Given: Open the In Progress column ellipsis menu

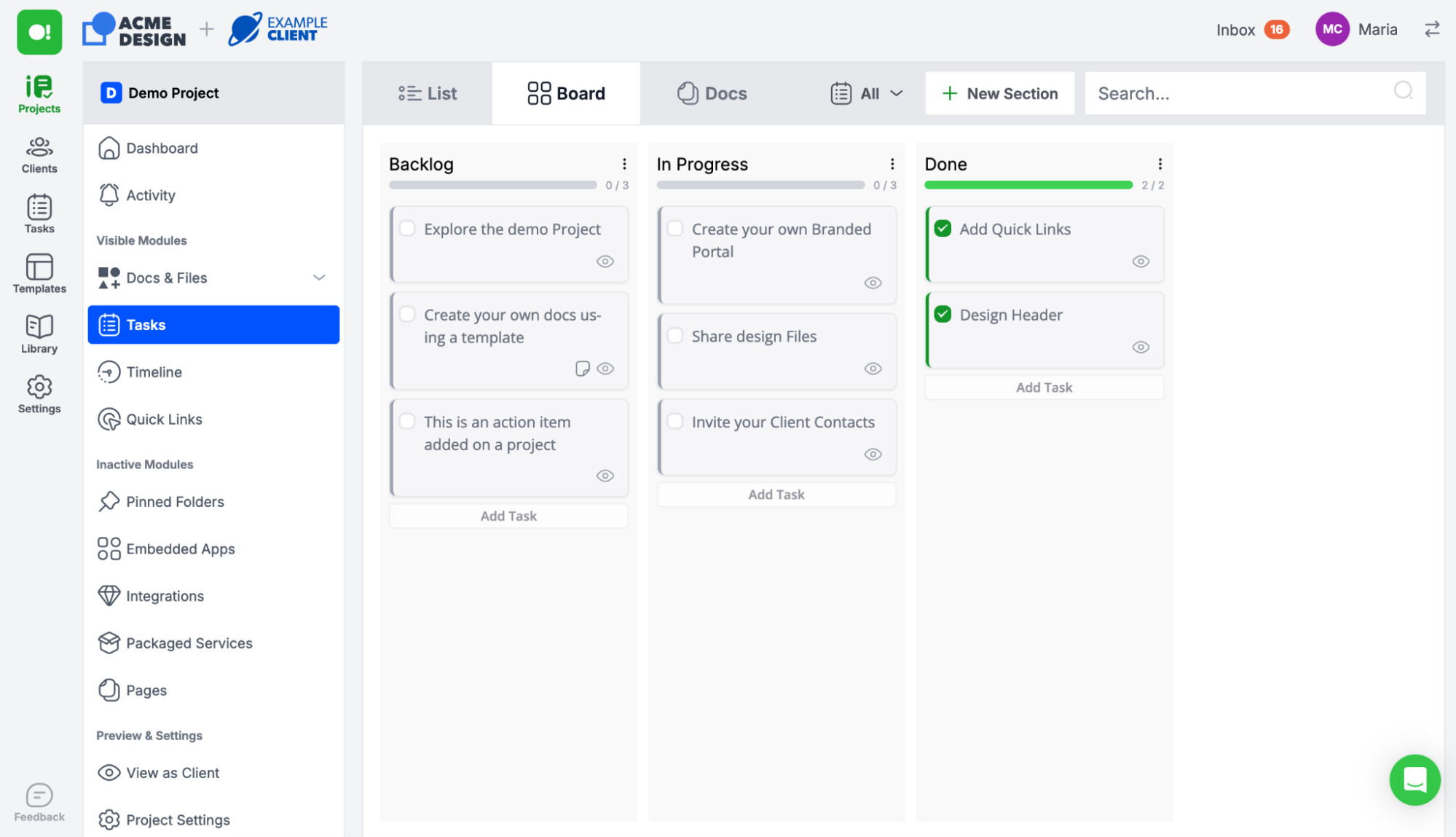Looking at the screenshot, I should pos(892,164).
